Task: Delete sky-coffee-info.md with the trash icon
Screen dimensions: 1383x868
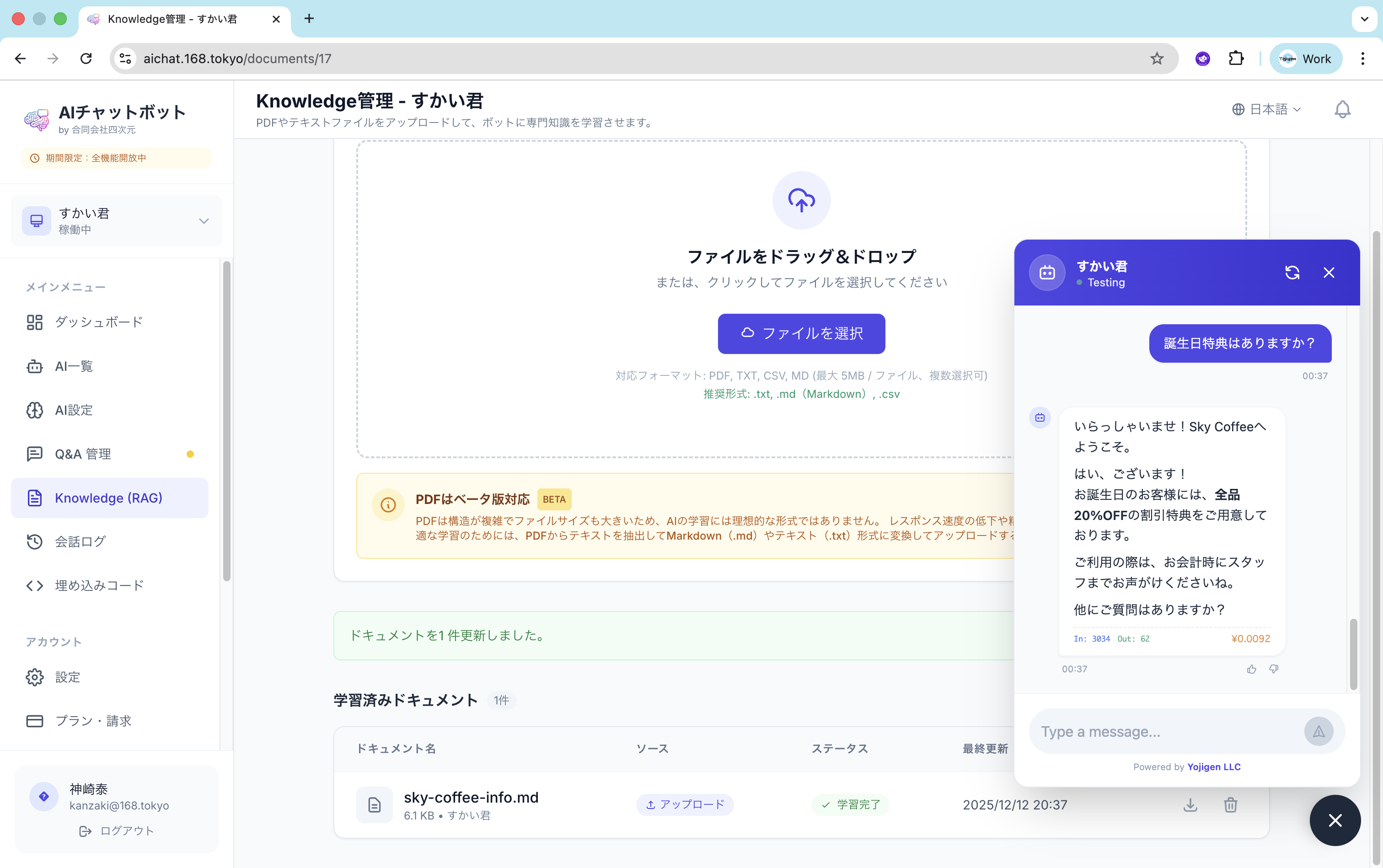Action: 1230,805
